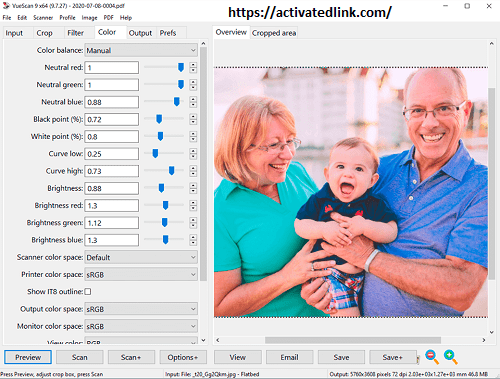
Task: Click the Neutral red value field
Action: point(112,68)
